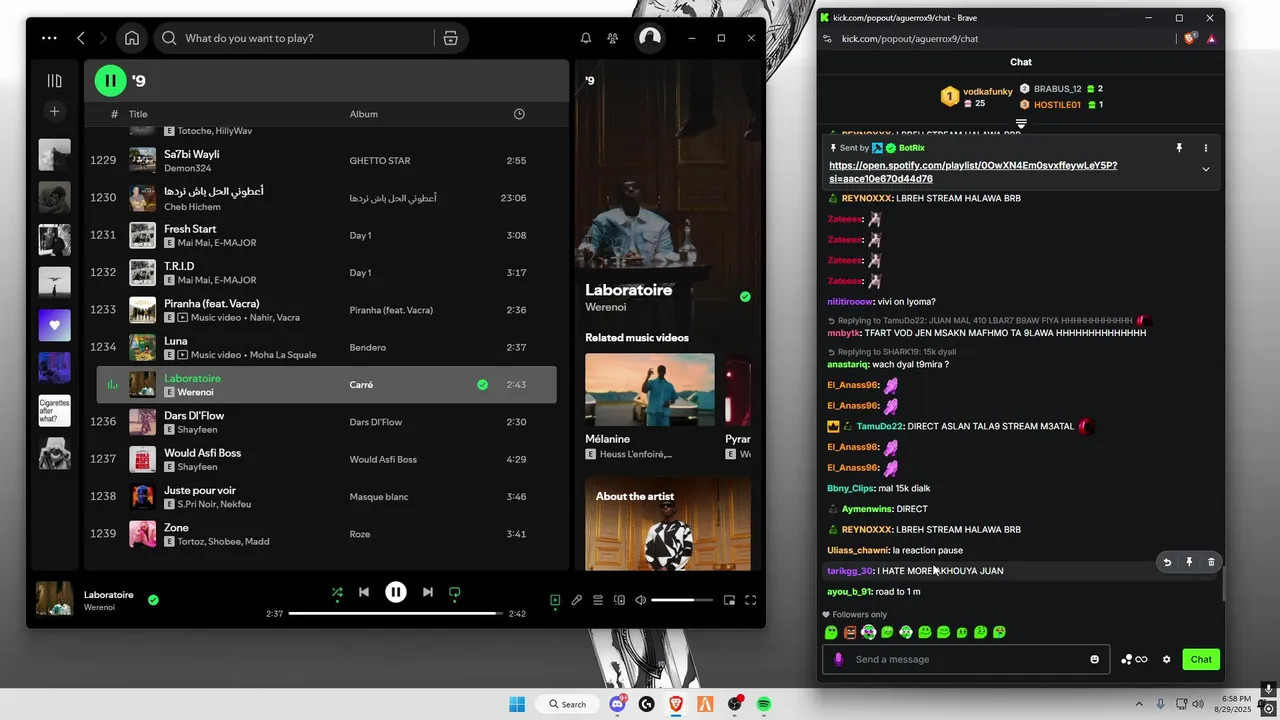
Task: Create new playlist with plus button
Action: 54,111
